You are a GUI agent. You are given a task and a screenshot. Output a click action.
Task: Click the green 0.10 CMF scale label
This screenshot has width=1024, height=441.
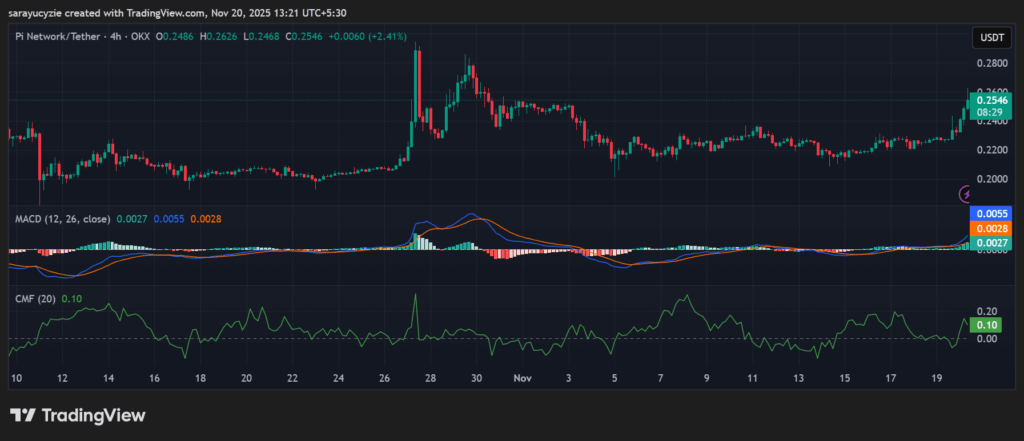click(985, 325)
